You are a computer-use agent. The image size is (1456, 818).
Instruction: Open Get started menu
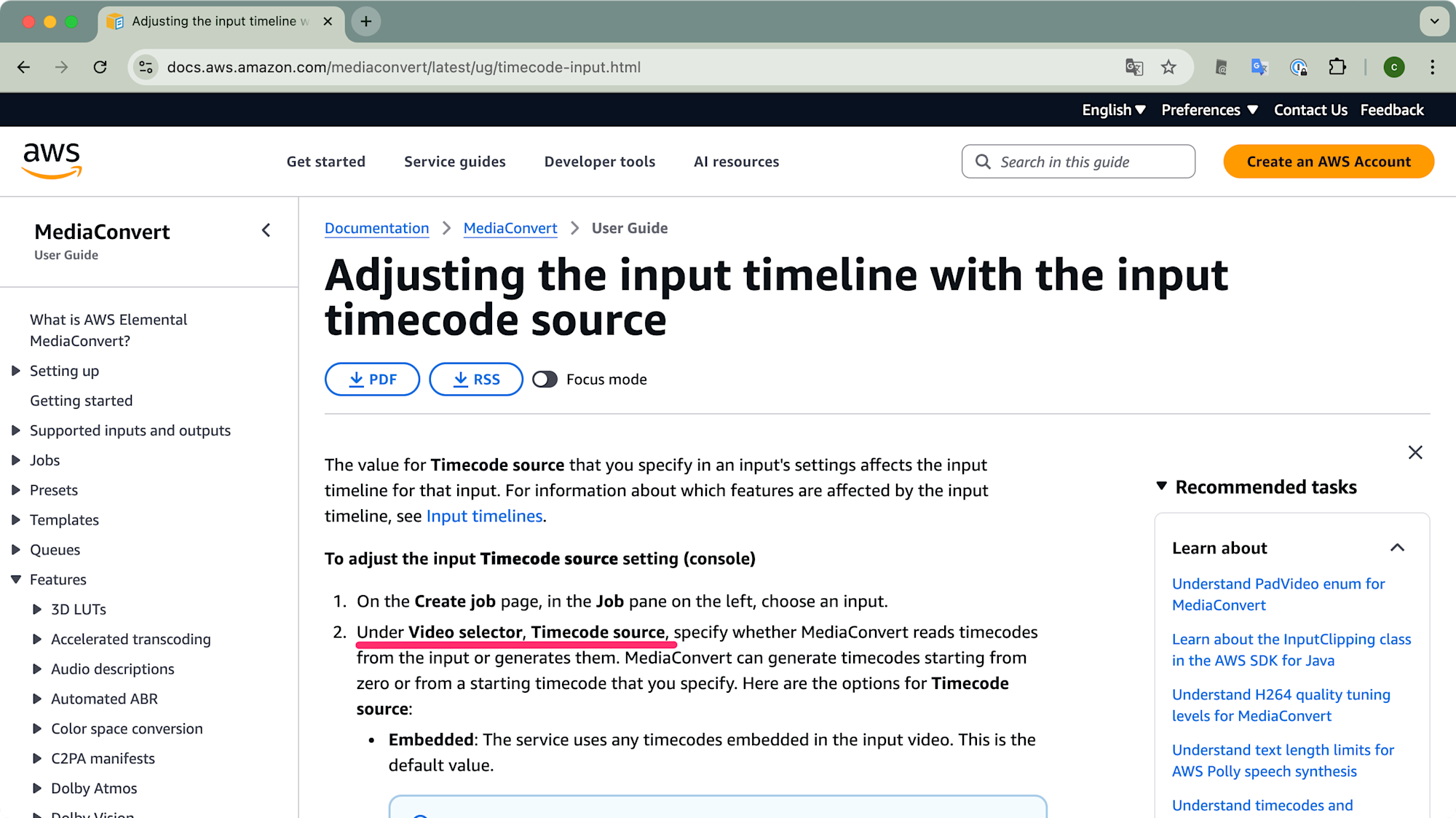(x=326, y=162)
